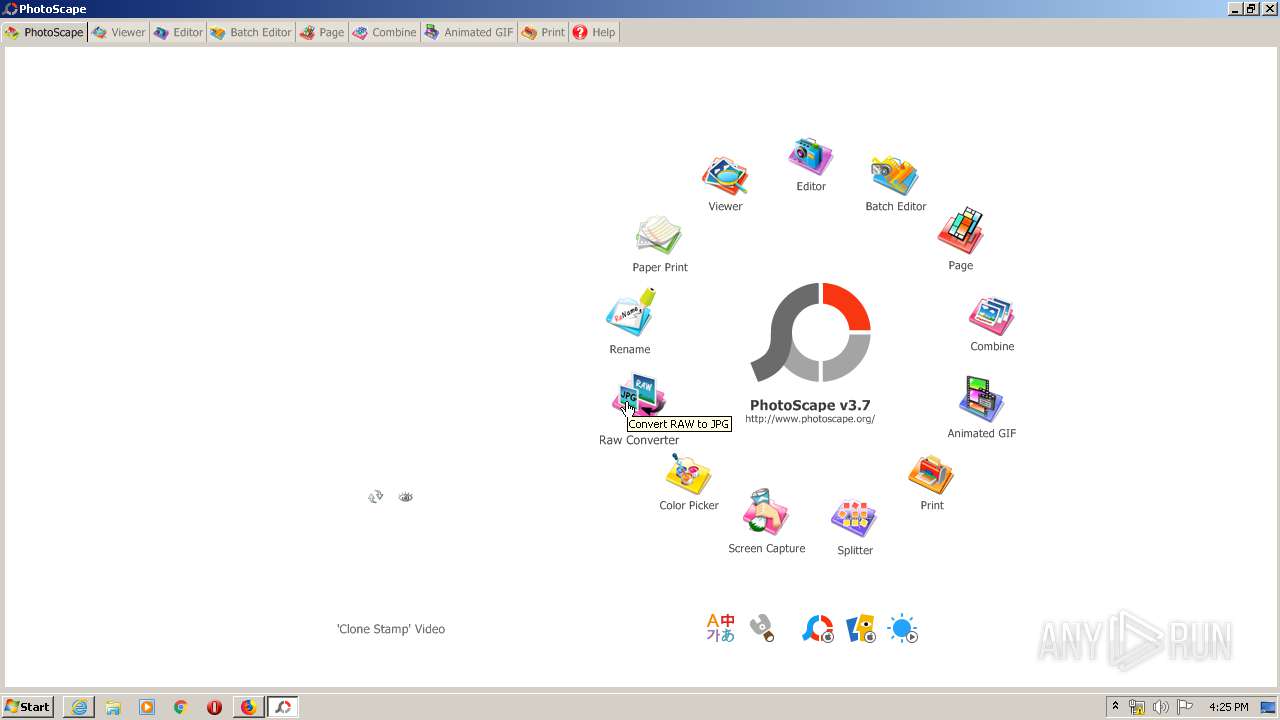Open the 'Clone Stamp' Video link
This screenshot has width=1280, height=720.
pos(391,629)
